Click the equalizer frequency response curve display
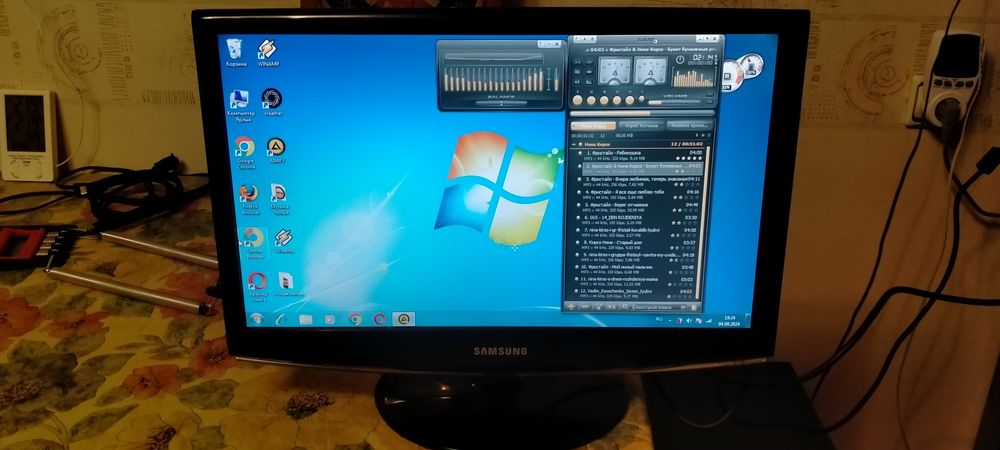The width and height of the screenshot is (1000, 450). (494, 57)
